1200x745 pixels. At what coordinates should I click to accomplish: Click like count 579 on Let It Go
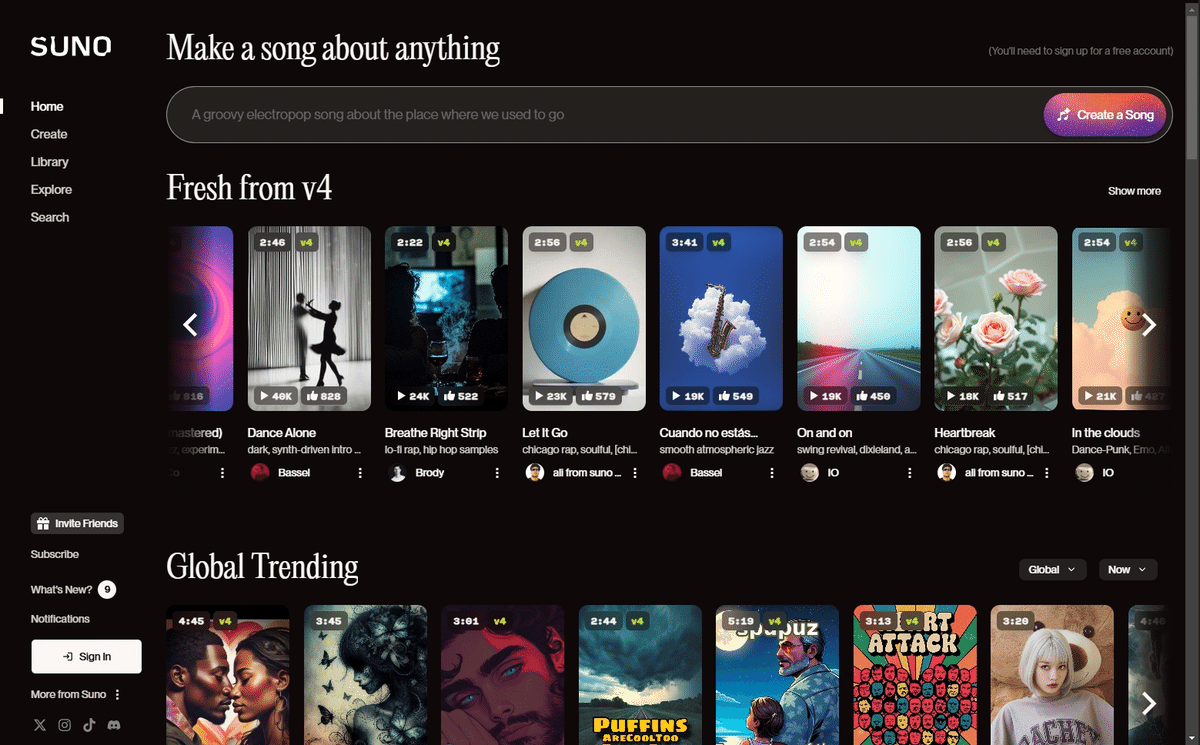click(x=598, y=396)
